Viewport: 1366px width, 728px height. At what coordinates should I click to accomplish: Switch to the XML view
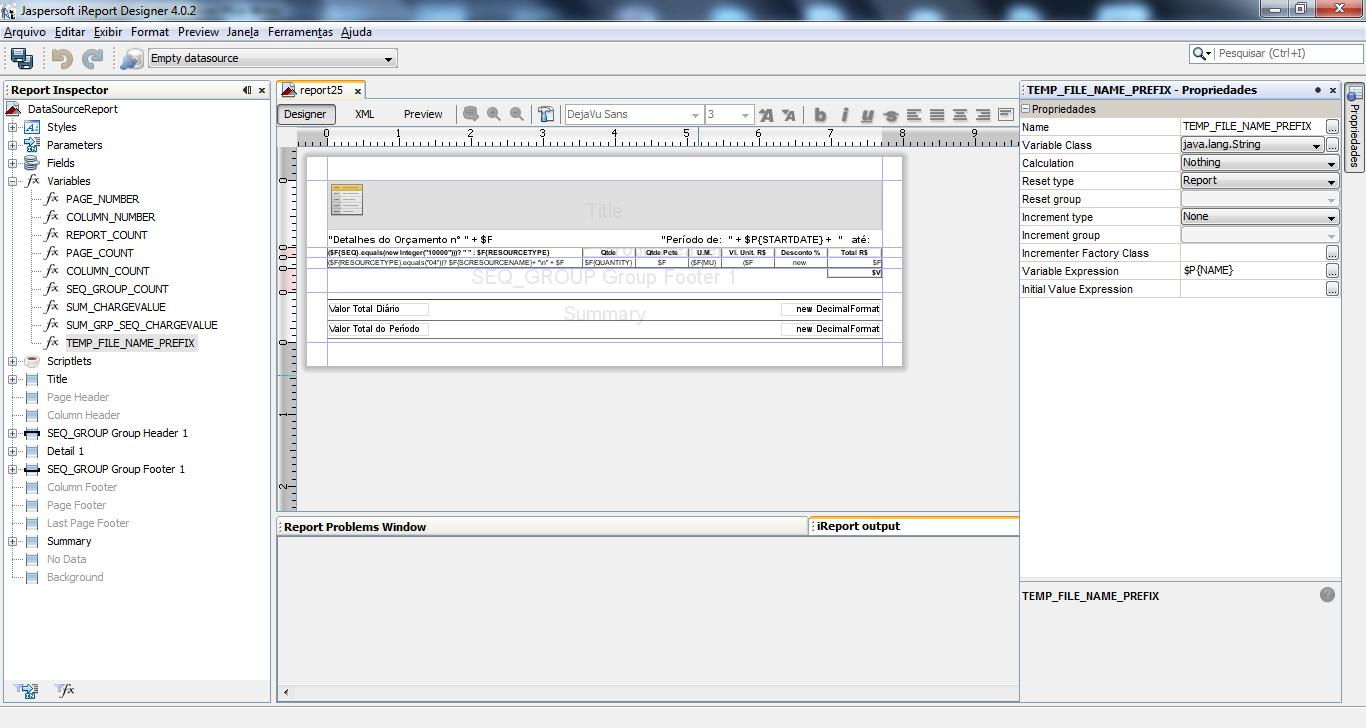coord(364,114)
